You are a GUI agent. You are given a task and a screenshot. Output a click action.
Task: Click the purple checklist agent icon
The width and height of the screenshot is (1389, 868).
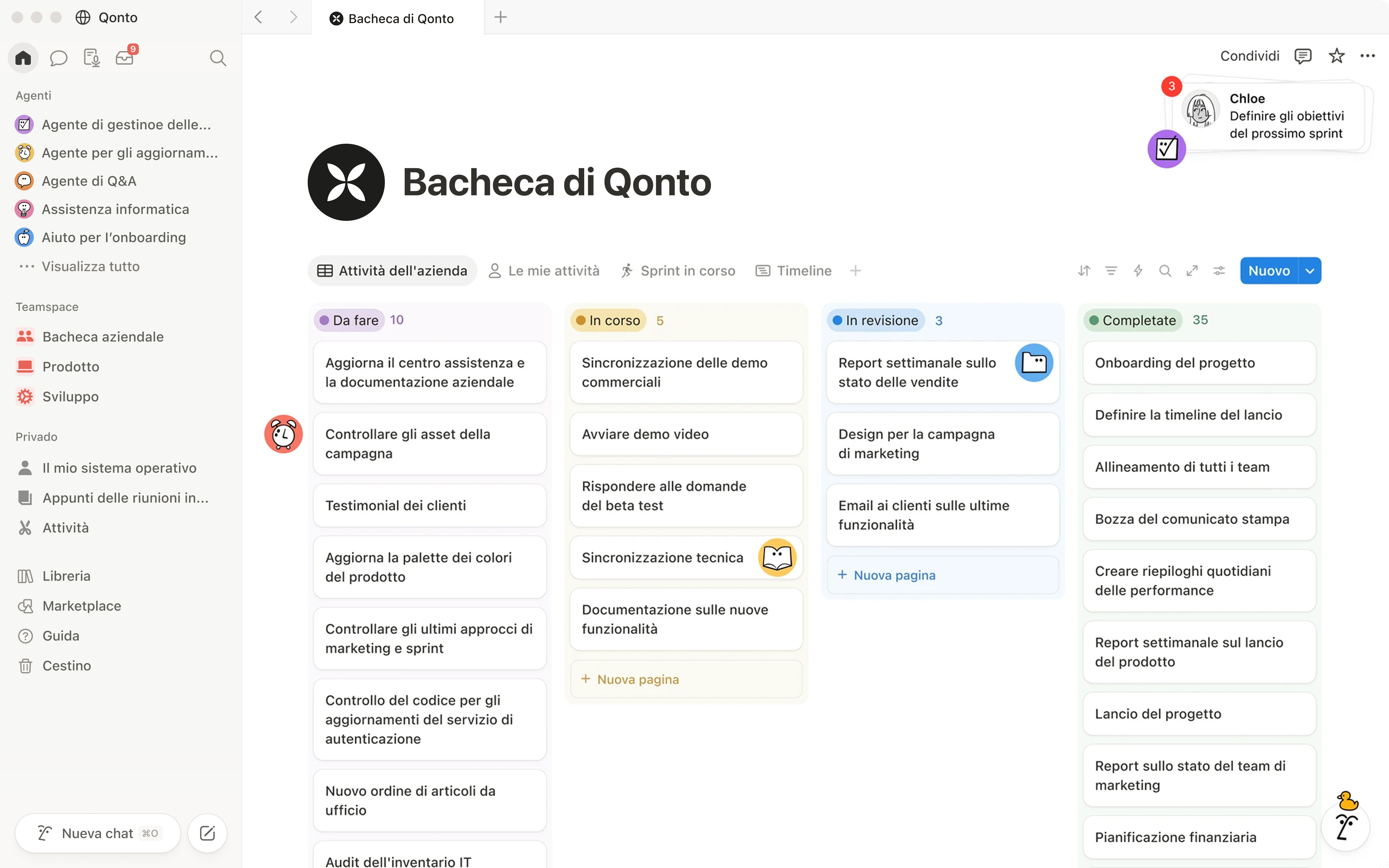pyautogui.click(x=1166, y=149)
